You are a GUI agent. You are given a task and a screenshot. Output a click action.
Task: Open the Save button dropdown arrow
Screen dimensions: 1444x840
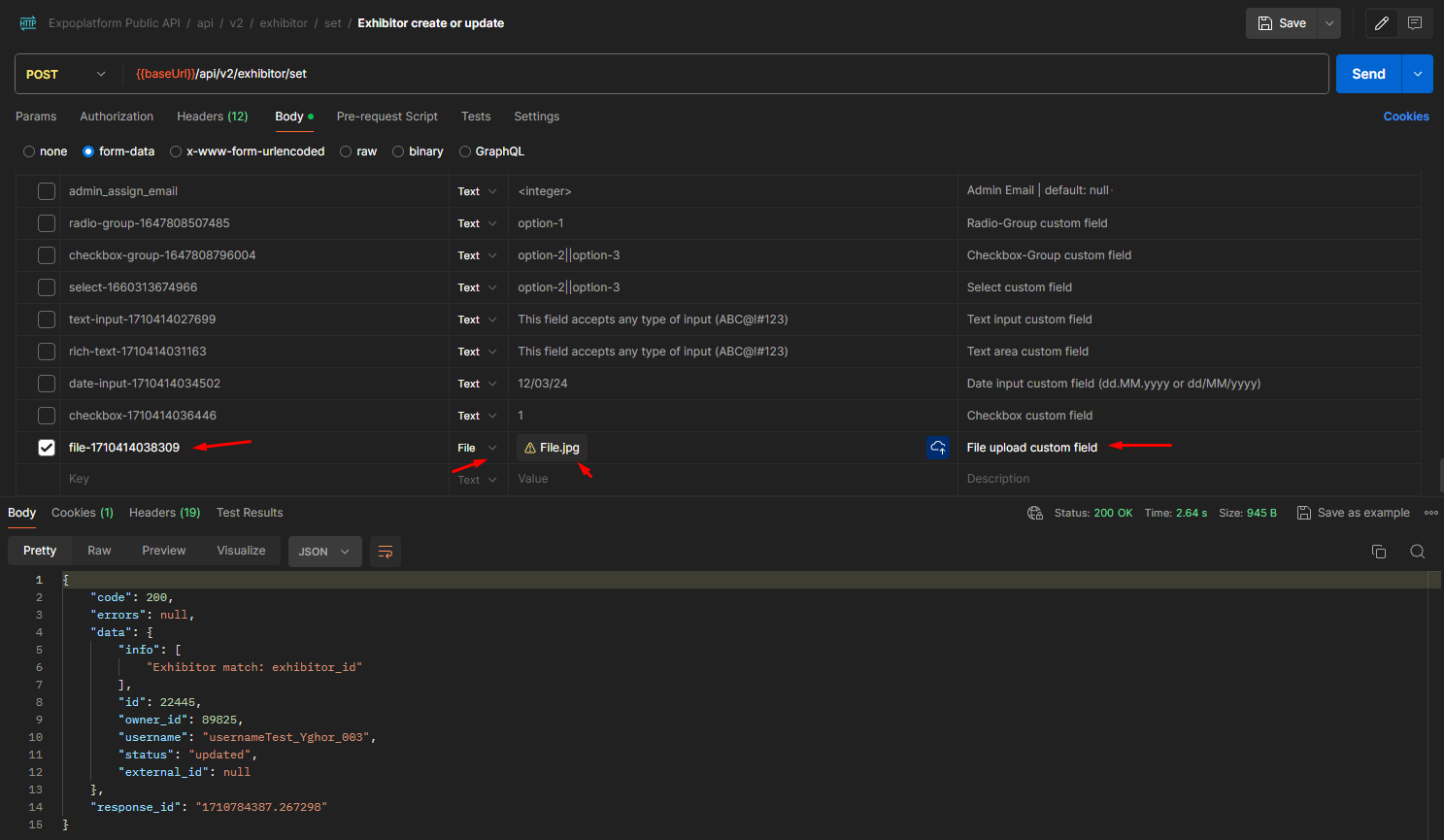1329,23
